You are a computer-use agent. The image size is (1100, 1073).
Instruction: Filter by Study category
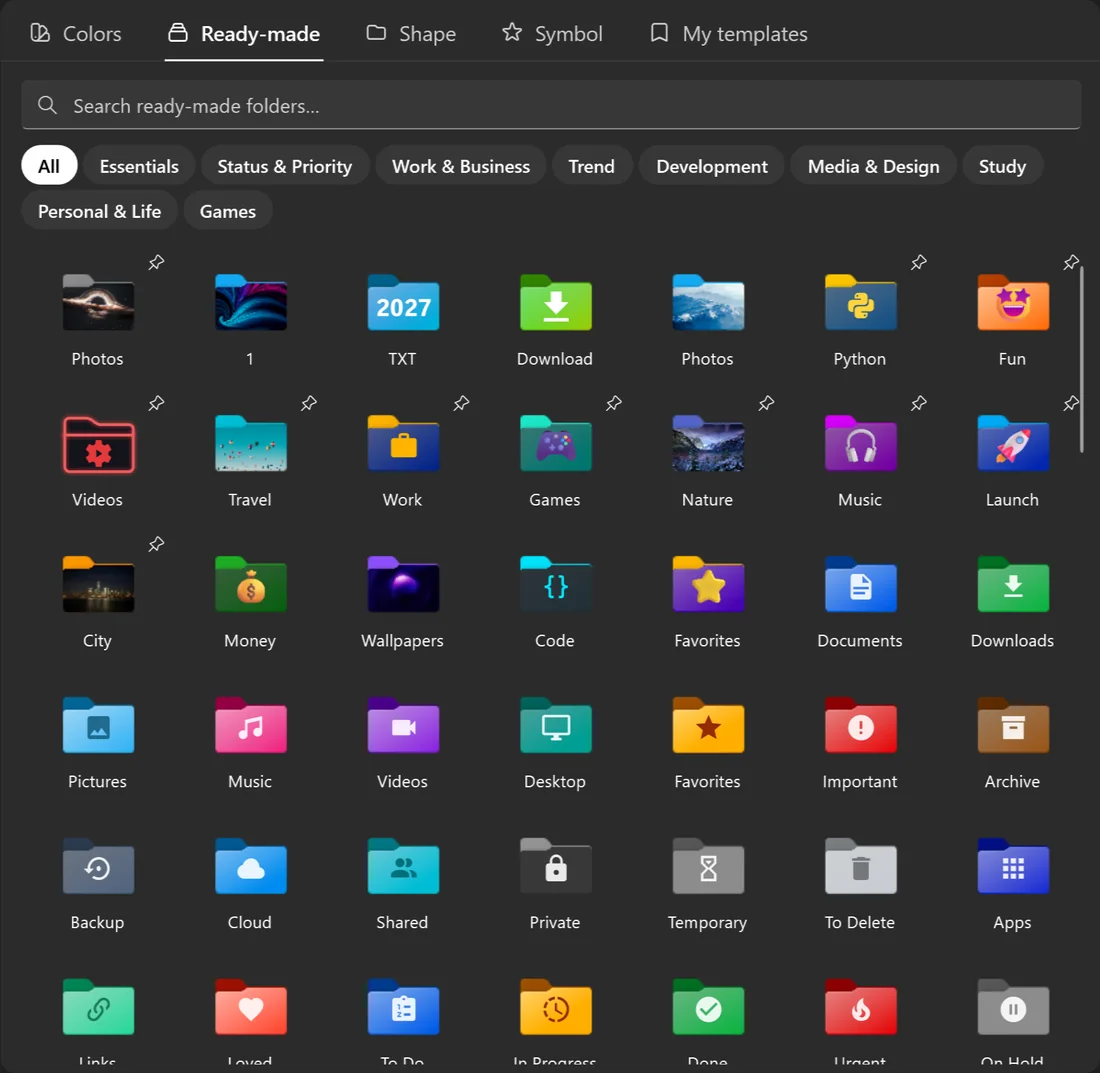tap(1002, 166)
